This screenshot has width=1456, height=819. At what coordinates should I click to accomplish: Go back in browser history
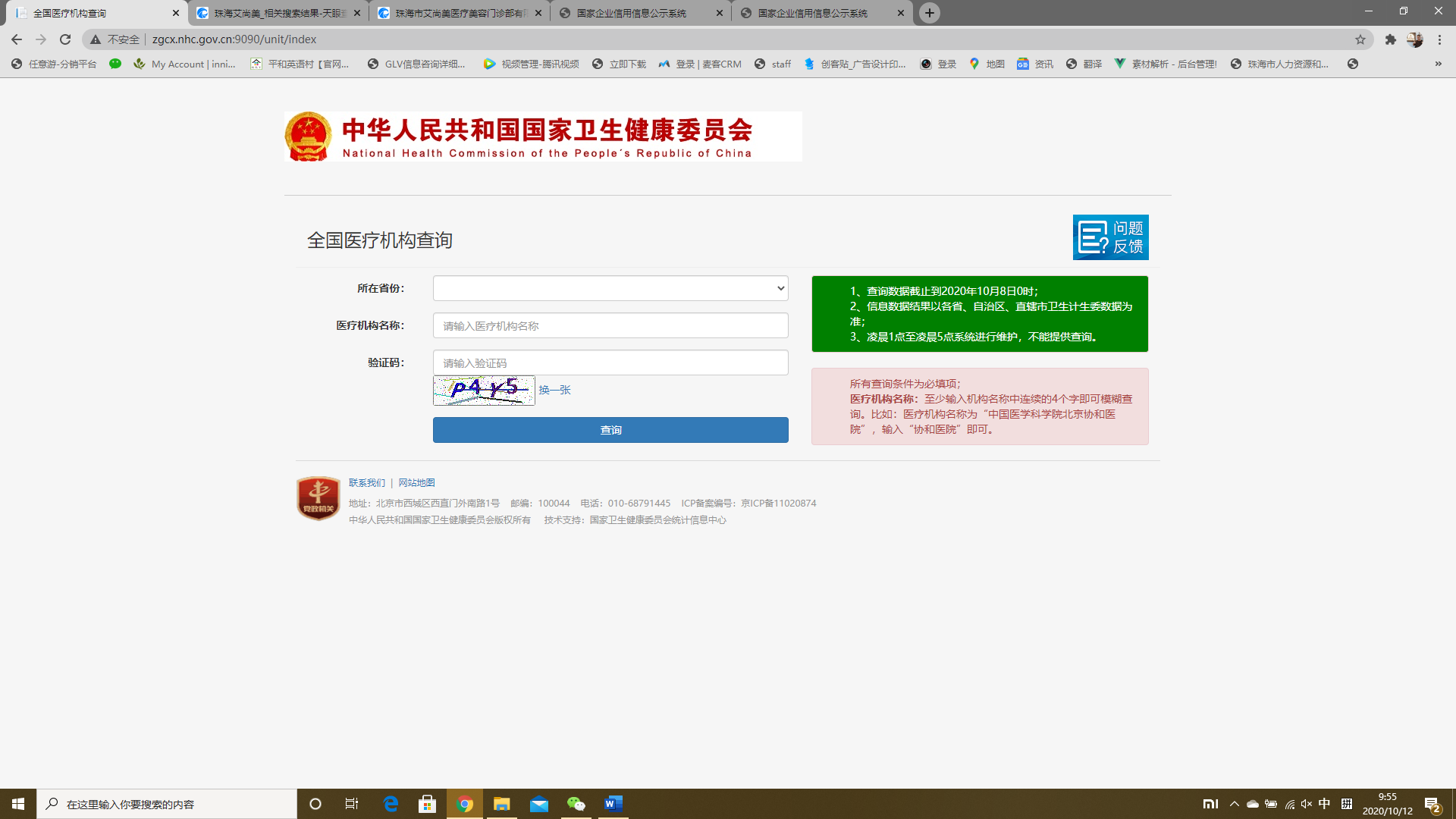coord(17,39)
